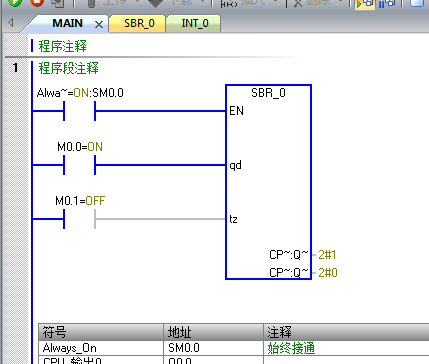Image resolution: width=429 pixels, height=364 pixels.
Task: Click the 地址 column header
Action: click(213, 332)
